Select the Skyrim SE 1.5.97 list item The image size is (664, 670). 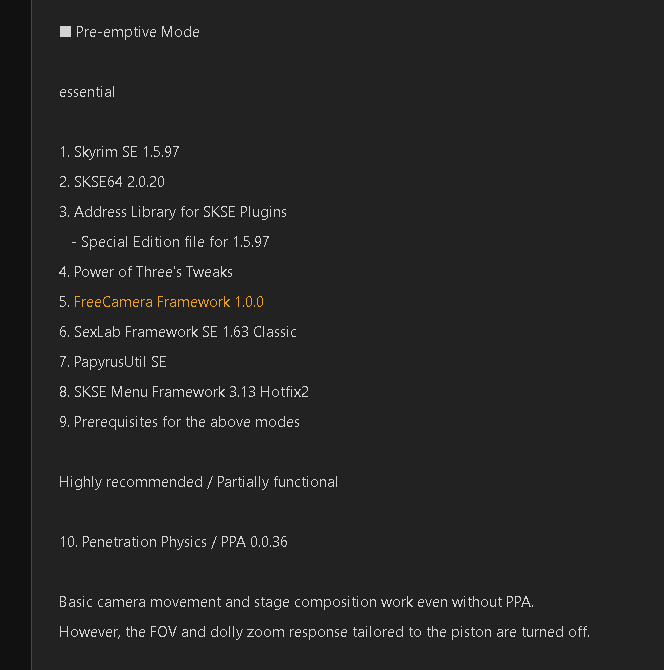pos(119,152)
